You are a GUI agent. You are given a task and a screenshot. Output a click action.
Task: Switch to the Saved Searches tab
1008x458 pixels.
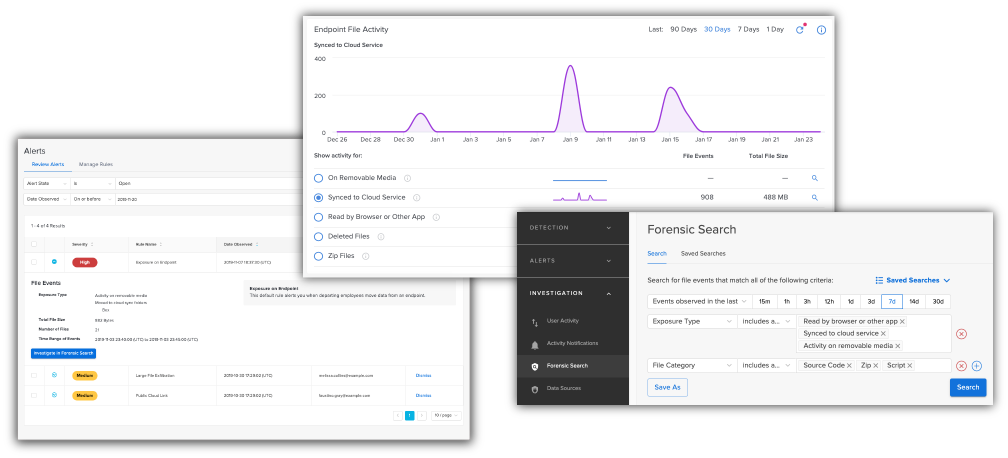point(703,254)
